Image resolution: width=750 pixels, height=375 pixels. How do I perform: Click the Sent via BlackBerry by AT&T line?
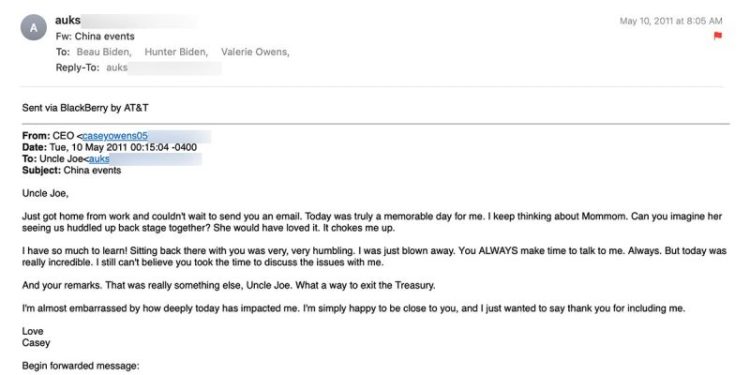(x=85, y=108)
